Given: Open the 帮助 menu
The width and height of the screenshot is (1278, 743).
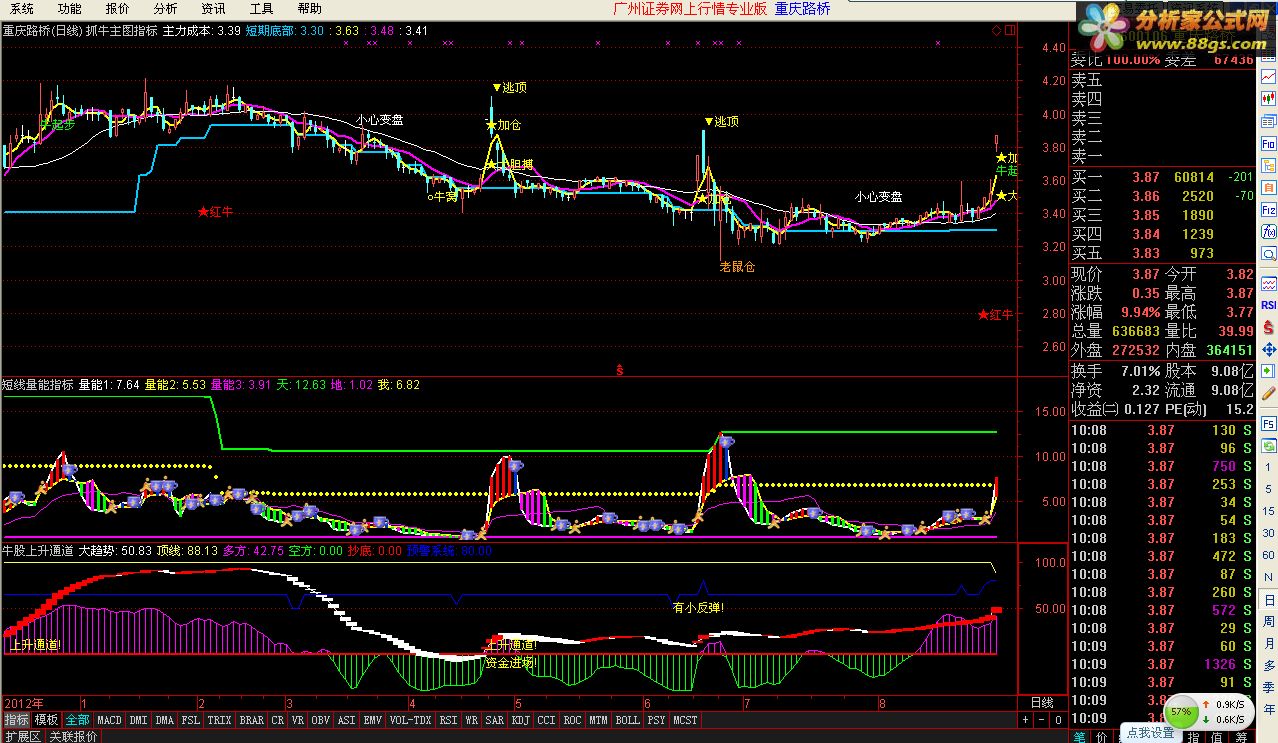Looking at the screenshot, I should [x=309, y=8].
